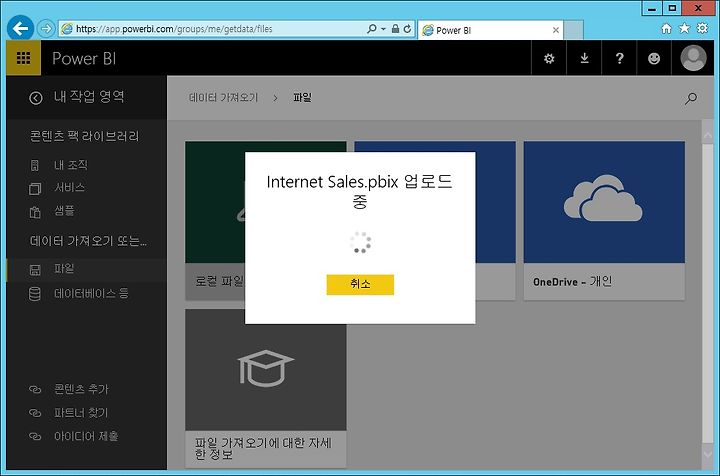
Task: Open the 아이디어 제출 link
Action: (86, 436)
